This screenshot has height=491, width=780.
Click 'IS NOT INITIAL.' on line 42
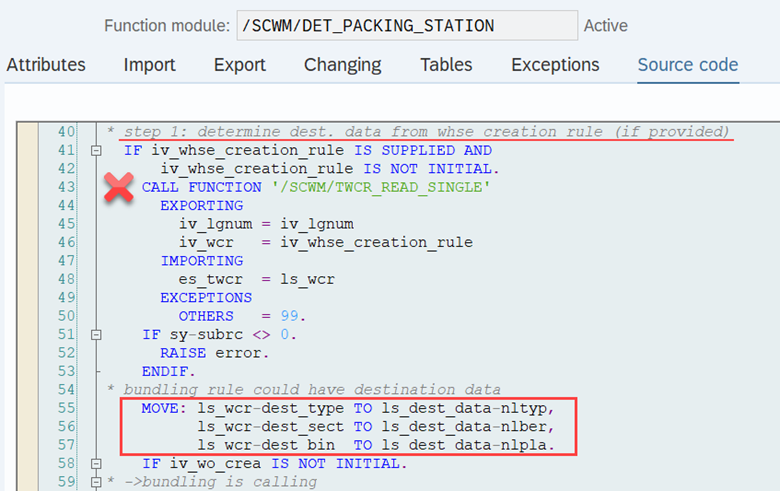click(431, 169)
